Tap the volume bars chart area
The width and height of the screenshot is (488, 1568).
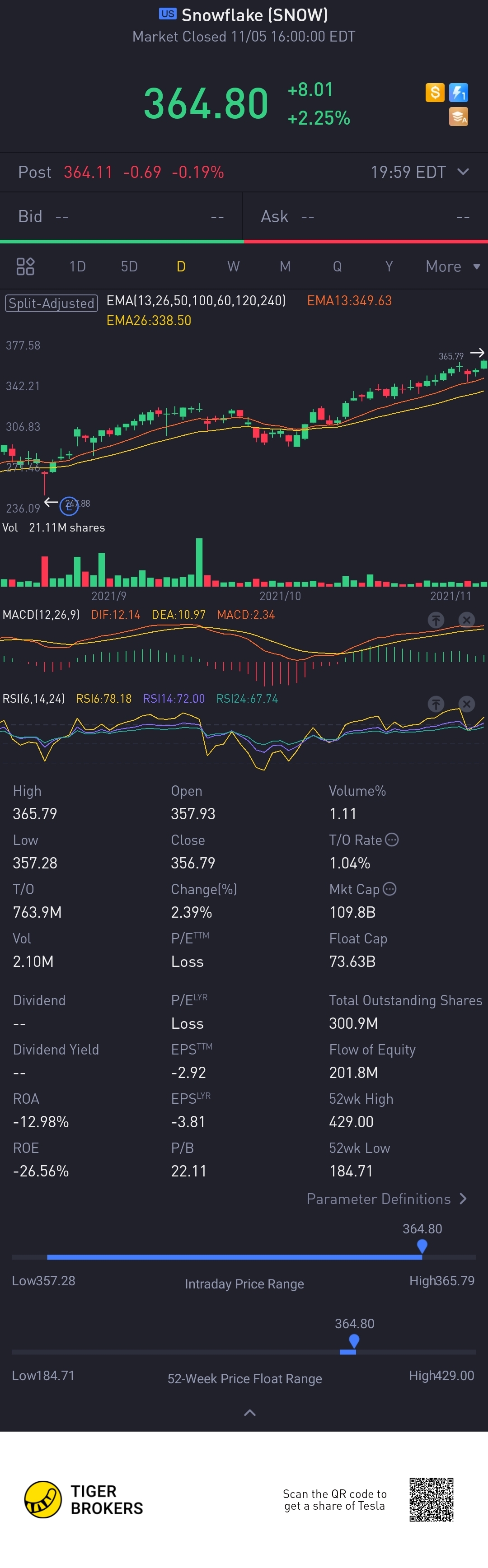coord(244,562)
